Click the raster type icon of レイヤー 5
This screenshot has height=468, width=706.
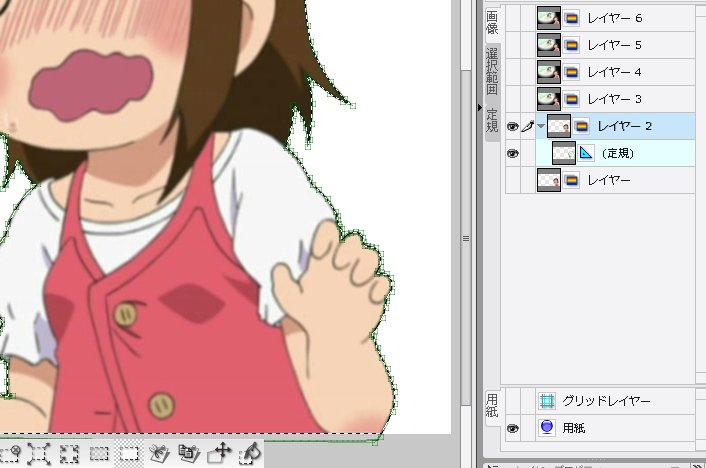[571, 45]
